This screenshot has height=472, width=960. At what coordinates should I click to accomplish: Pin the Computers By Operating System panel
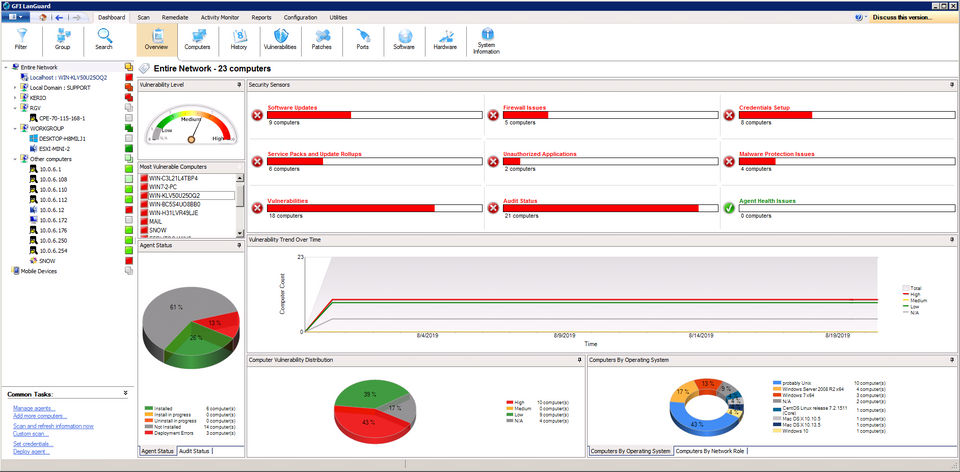click(x=952, y=360)
